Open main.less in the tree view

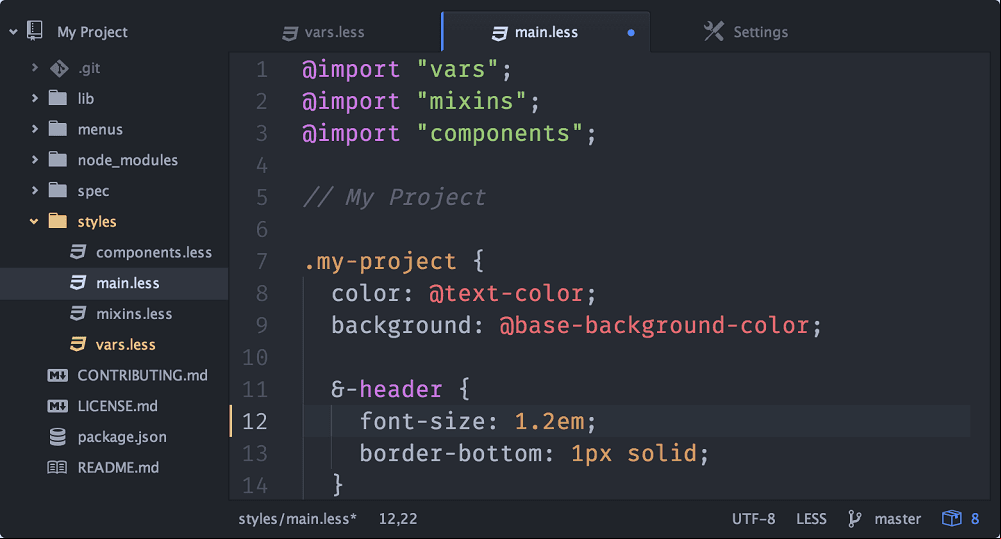pyautogui.click(x=128, y=283)
